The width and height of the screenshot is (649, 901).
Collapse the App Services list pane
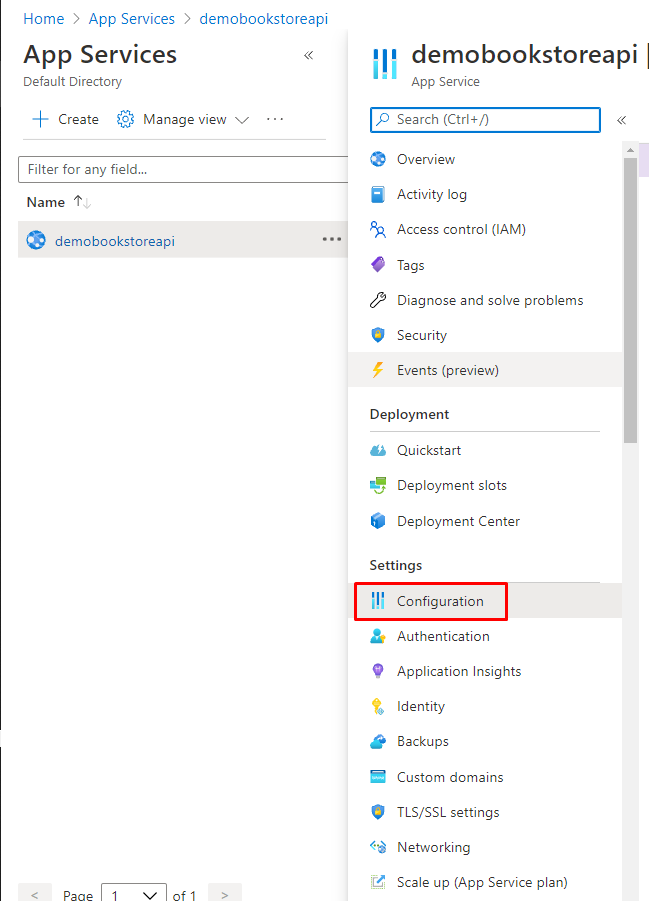click(x=309, y=55)
